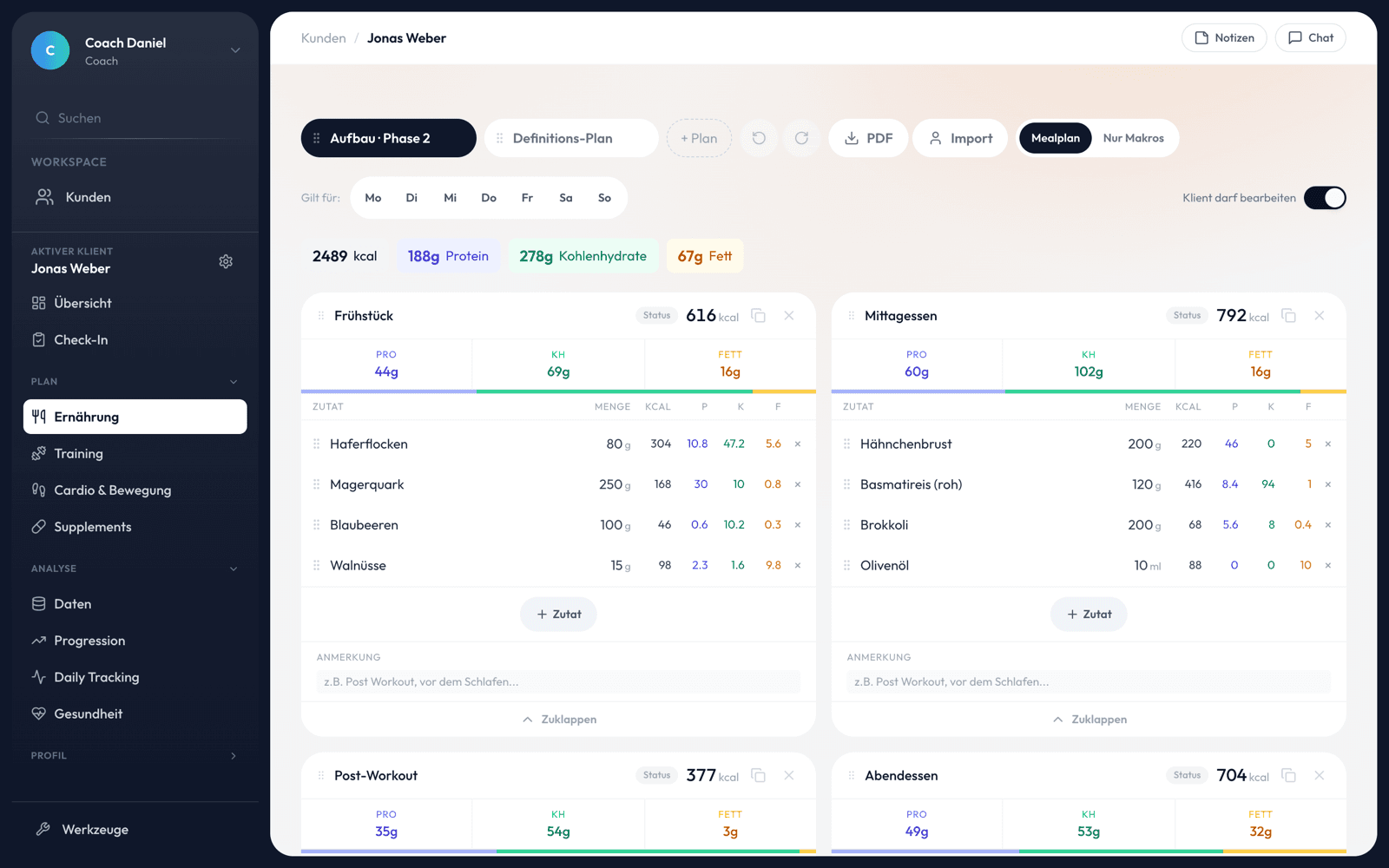Open Daily Tracking in the sidebar

135,677
